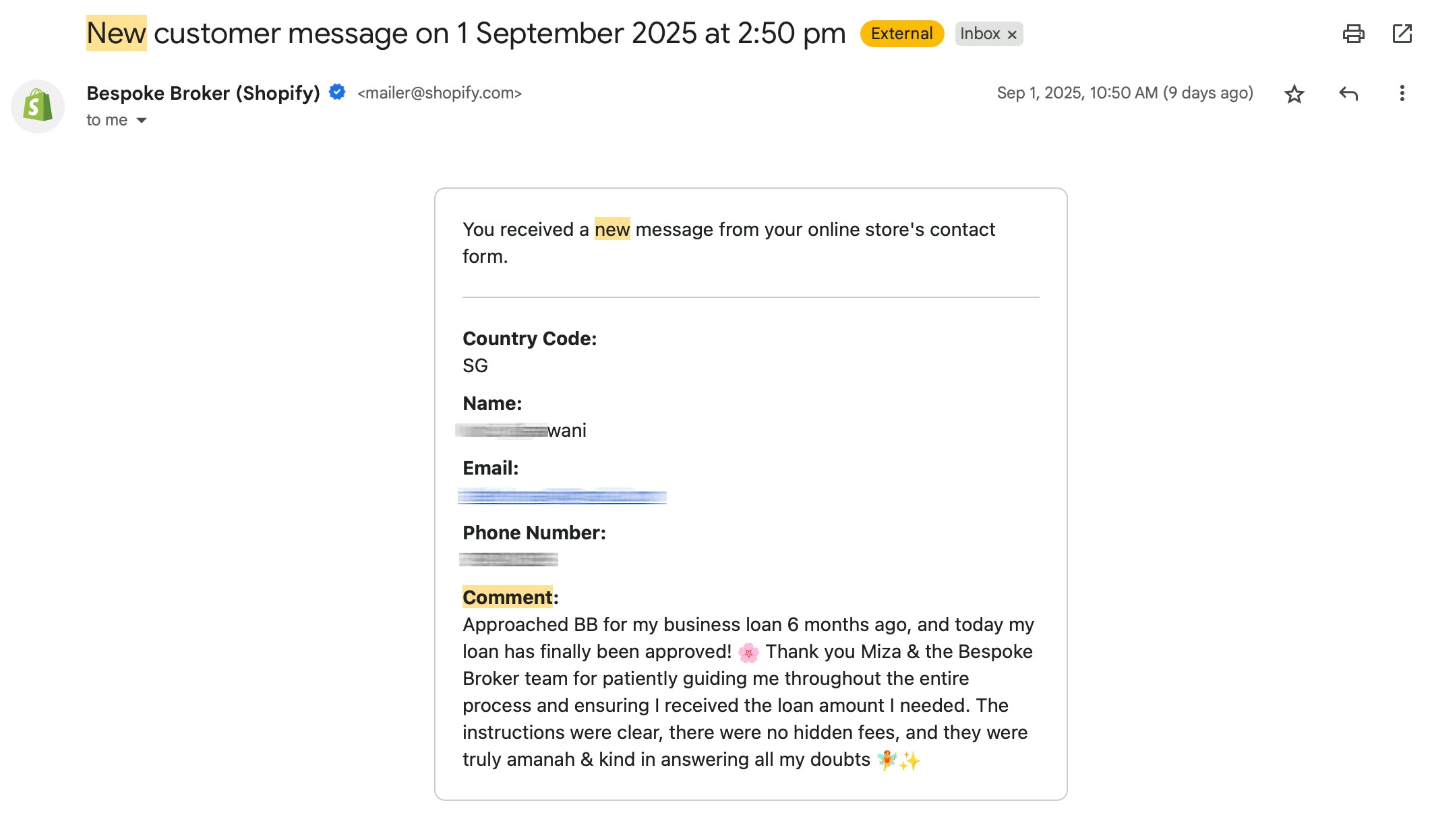
Task: Click the blurred phone number value
Action: pyautogui.click(x=508, y=560)
